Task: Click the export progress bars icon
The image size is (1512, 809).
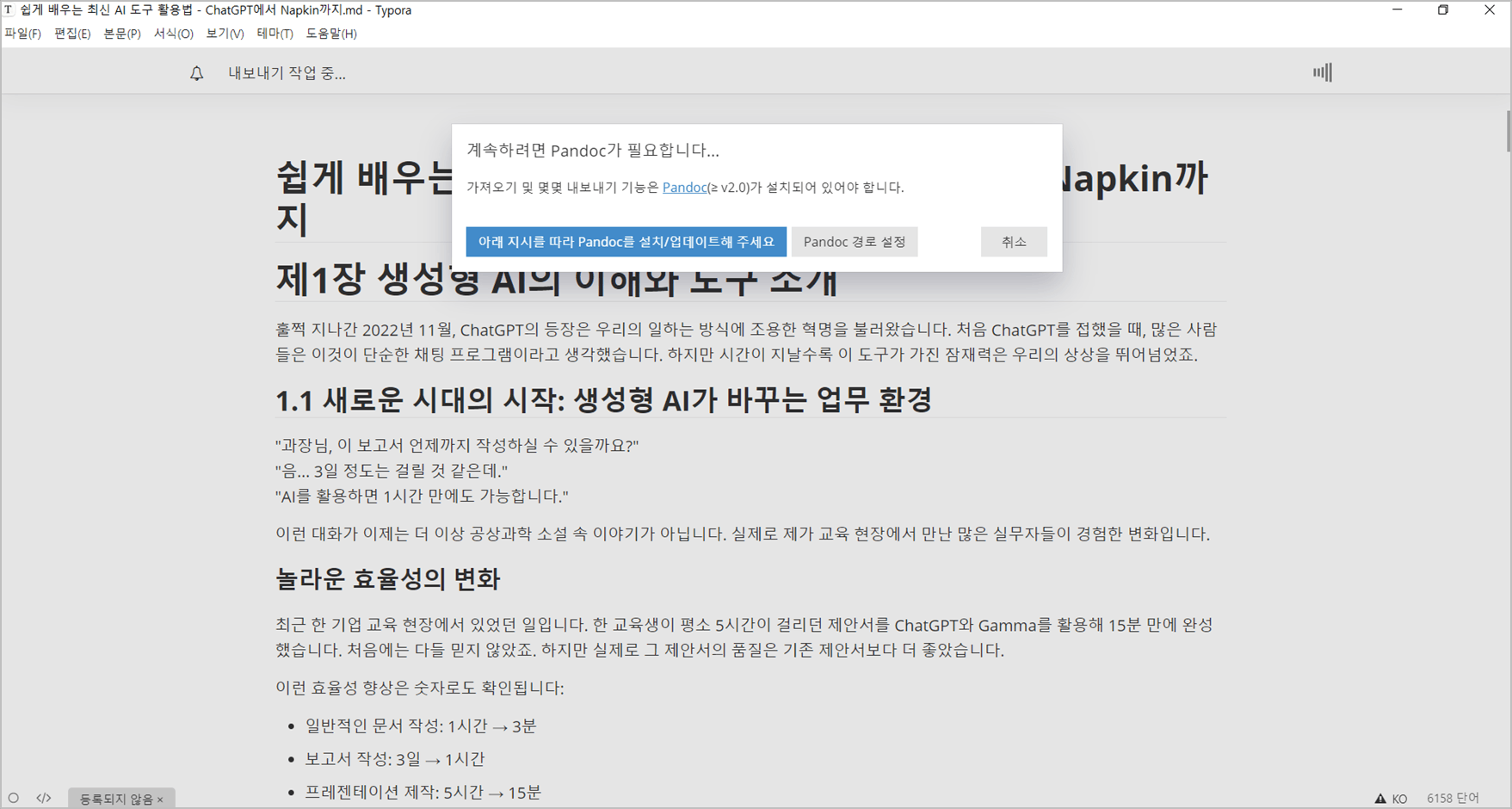Action: (1323, 72)
